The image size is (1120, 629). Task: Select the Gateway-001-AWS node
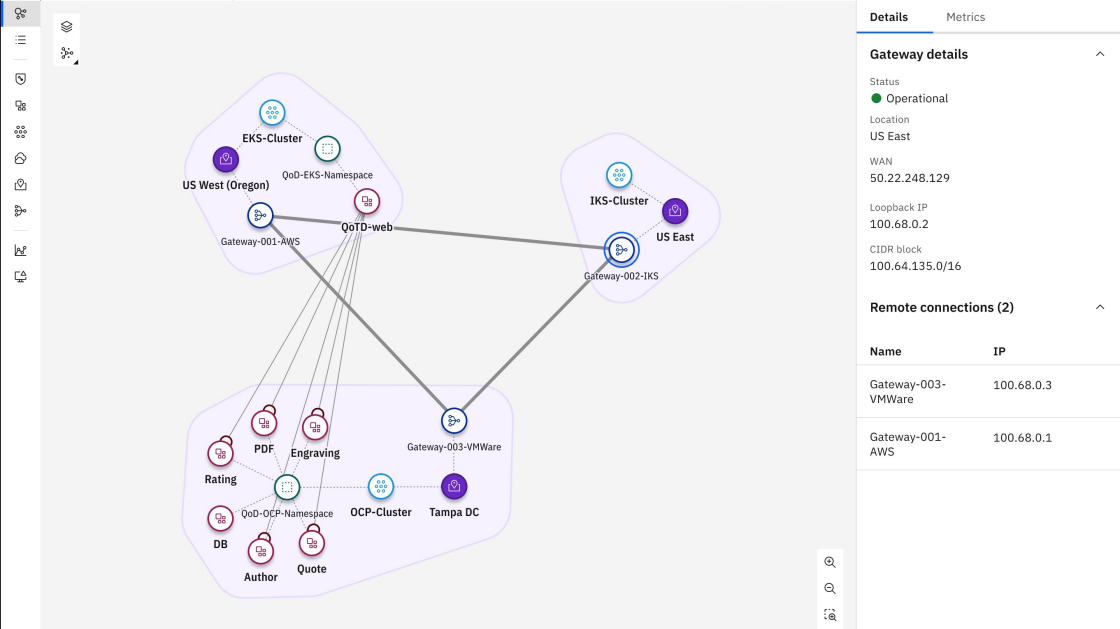(260, 216)
